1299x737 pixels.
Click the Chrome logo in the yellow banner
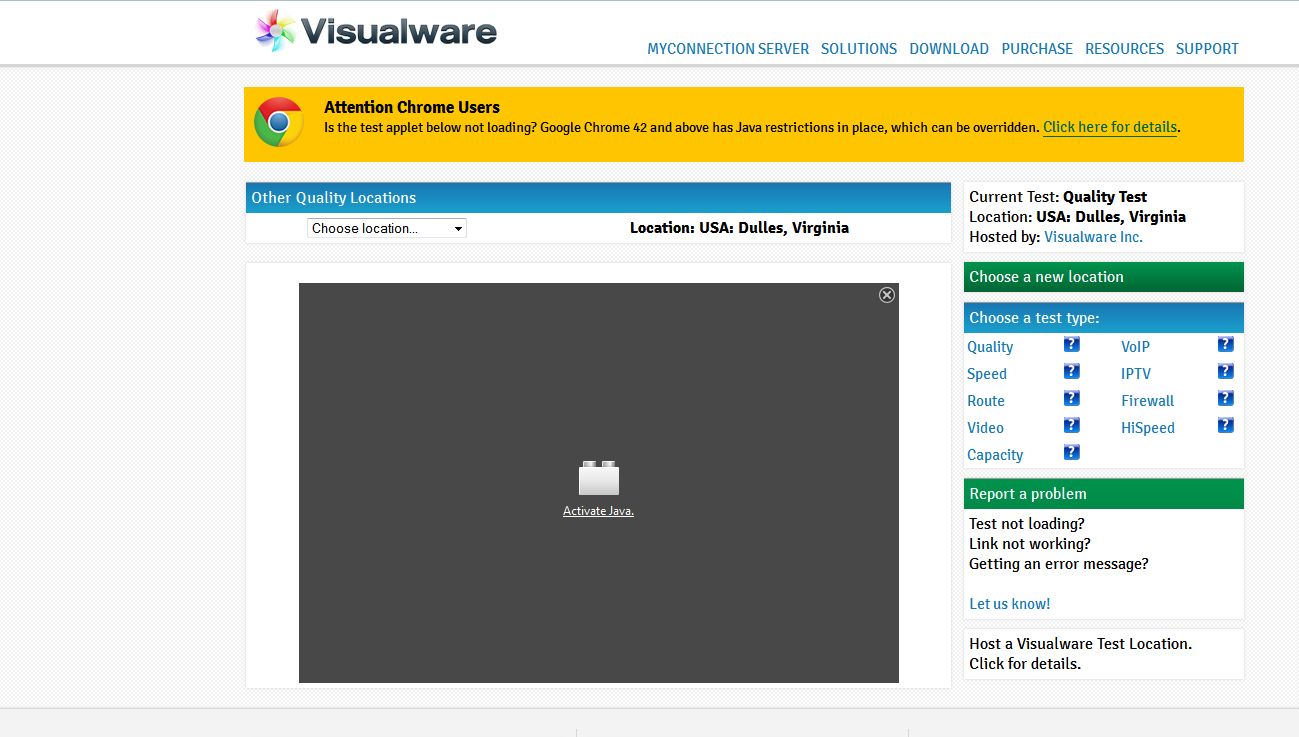point(279,122)
